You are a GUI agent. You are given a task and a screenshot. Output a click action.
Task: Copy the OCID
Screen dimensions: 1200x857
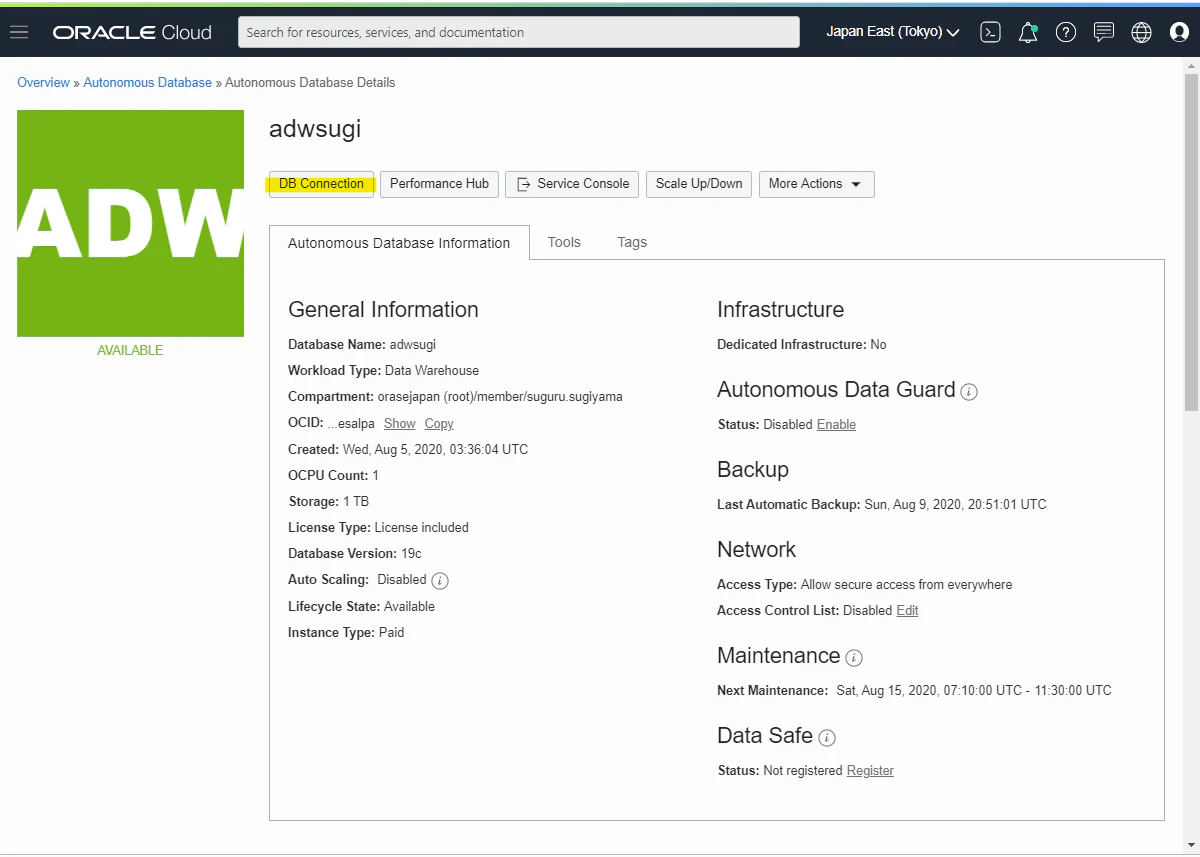(439, 424)
